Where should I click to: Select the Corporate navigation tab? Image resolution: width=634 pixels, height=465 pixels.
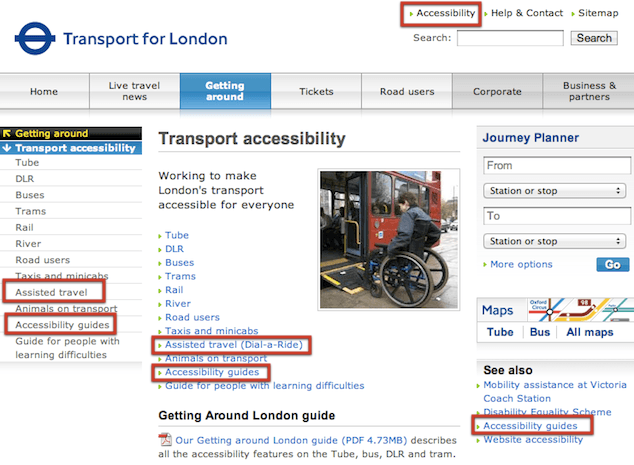click(x=497, y=91)
